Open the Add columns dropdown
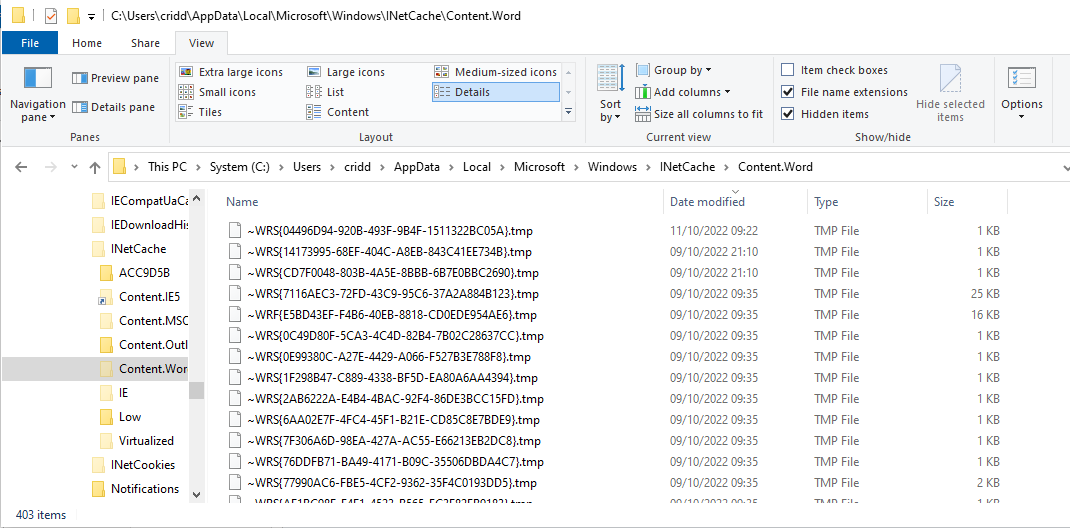1070x528 pixels. (x=683, y=92)
